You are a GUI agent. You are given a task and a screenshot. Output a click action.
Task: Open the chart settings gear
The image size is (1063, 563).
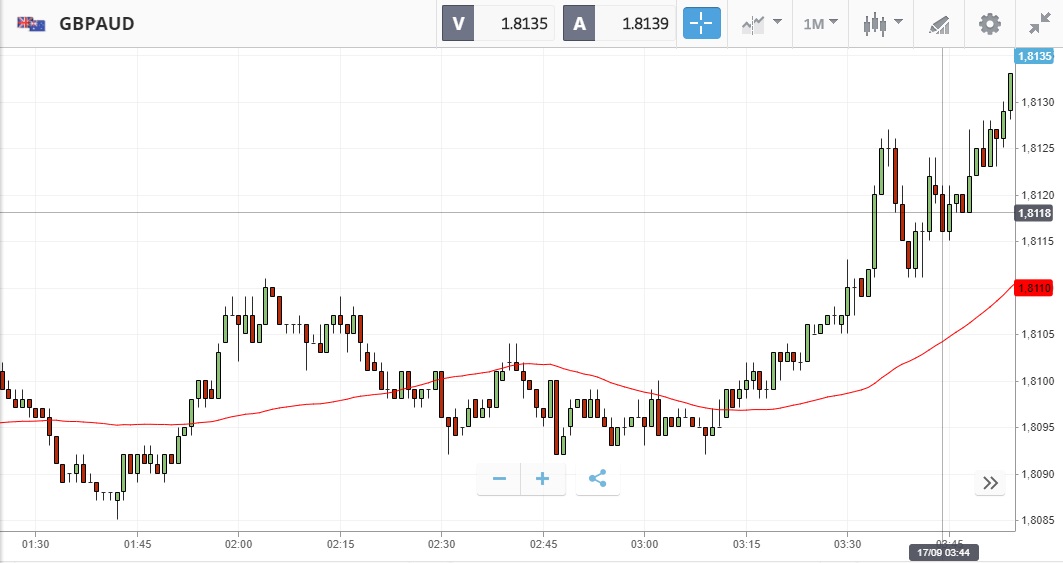(x=989, y=23)
